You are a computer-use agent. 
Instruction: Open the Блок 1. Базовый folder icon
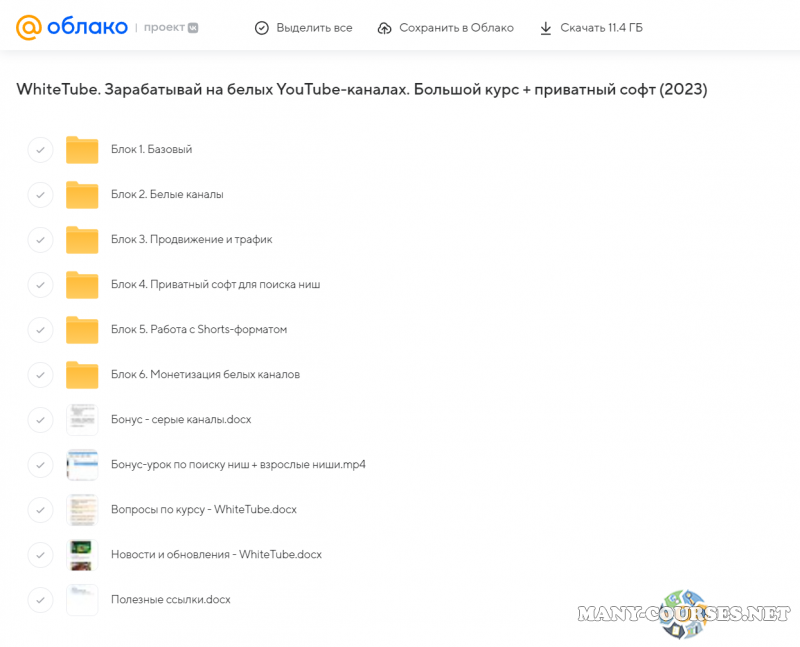pos(82,150)
